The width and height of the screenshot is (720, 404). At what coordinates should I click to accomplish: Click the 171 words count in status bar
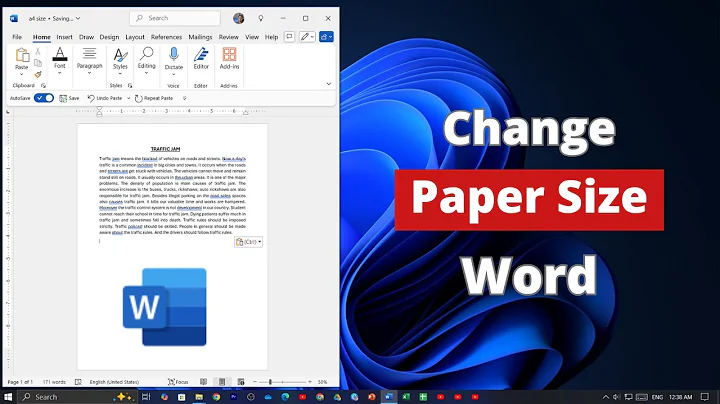coord(54,382)
